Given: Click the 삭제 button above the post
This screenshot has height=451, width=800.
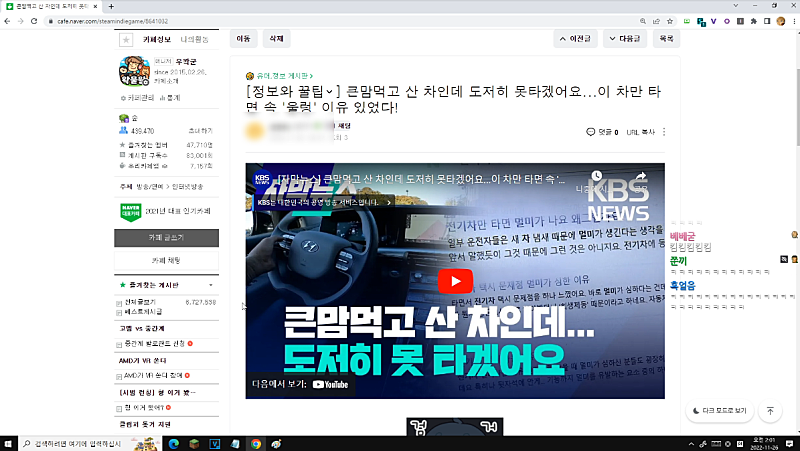Looking at the screenshot, I should point(277,39).
